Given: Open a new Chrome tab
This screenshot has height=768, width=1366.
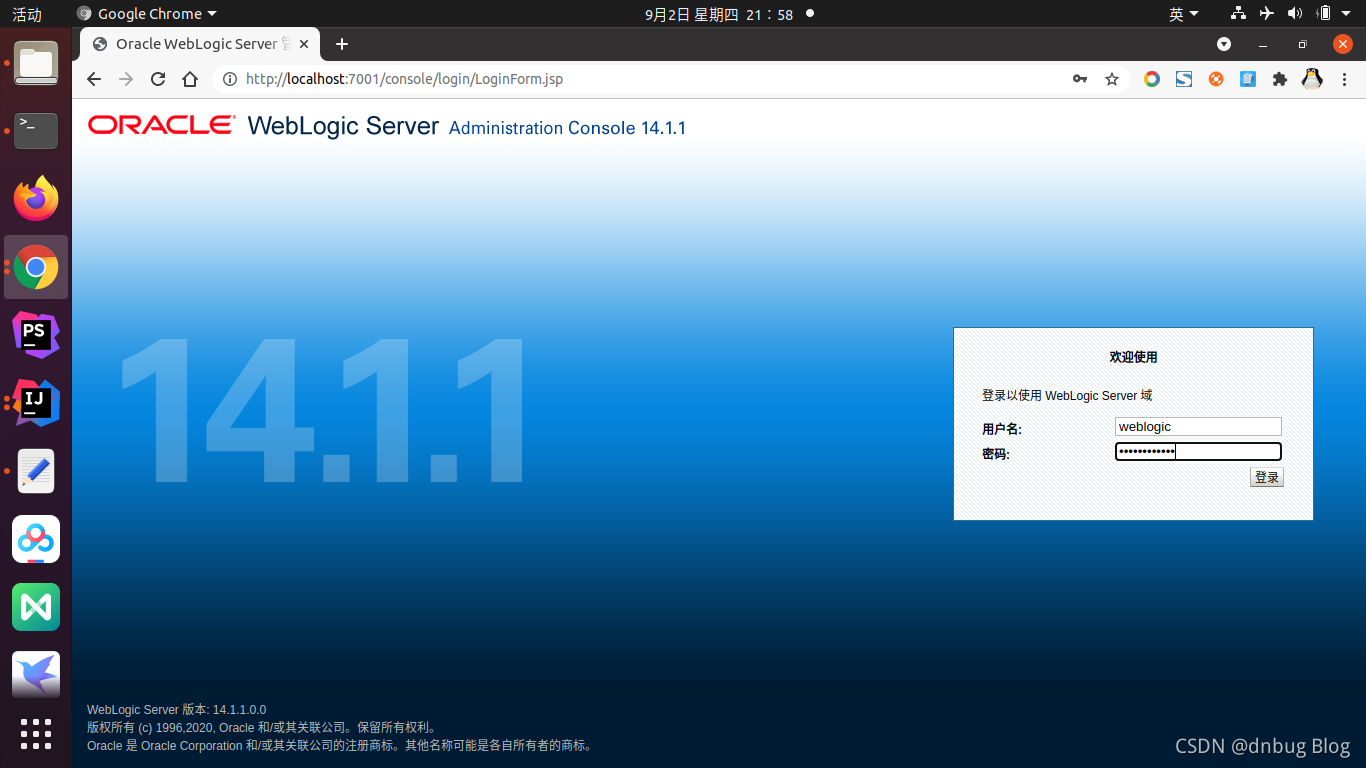Looking at the screenshot, I should [342, 44].
